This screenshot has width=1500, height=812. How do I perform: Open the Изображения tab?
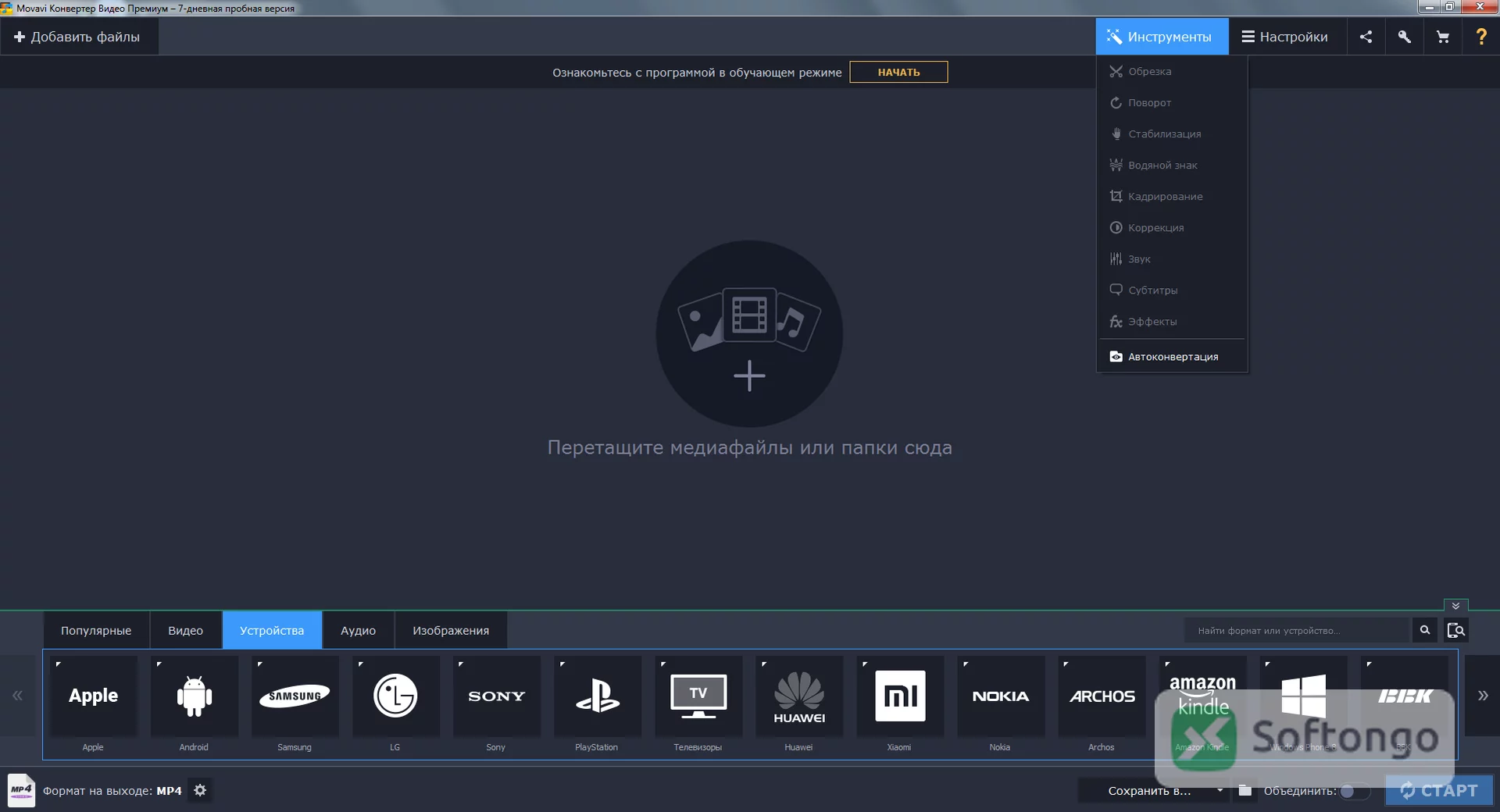pyautogui.click(x=451, y=630)
